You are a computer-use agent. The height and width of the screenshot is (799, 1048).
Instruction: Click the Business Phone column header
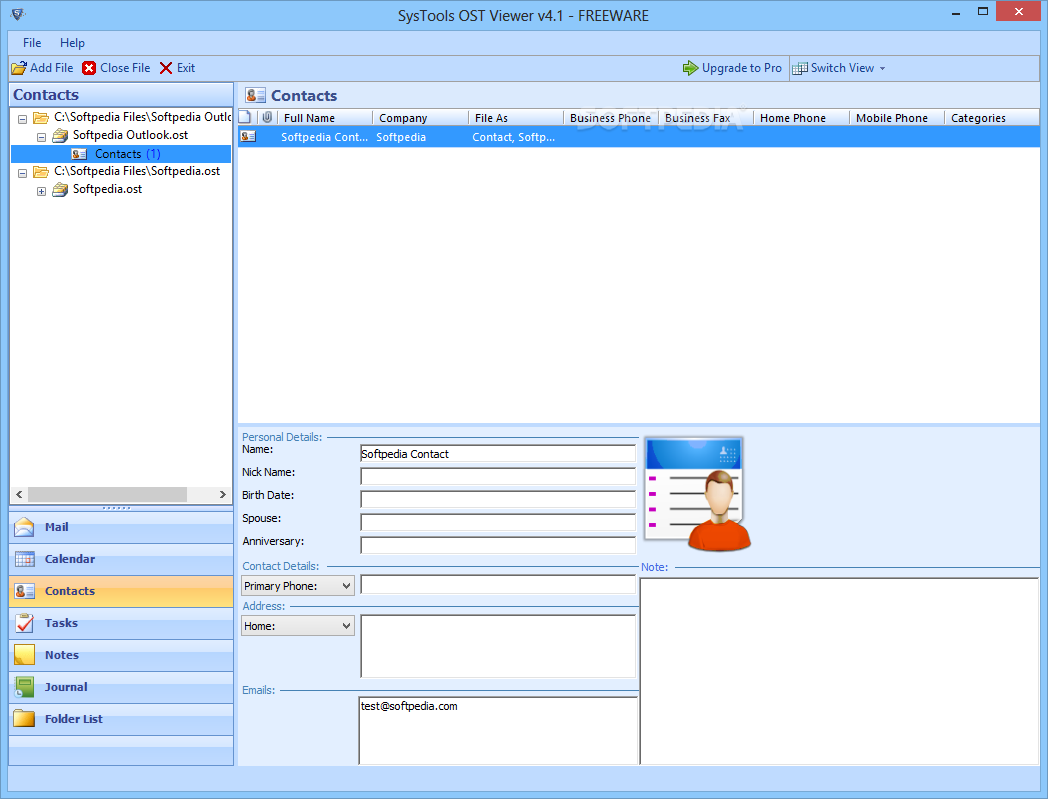coord(610,118)
